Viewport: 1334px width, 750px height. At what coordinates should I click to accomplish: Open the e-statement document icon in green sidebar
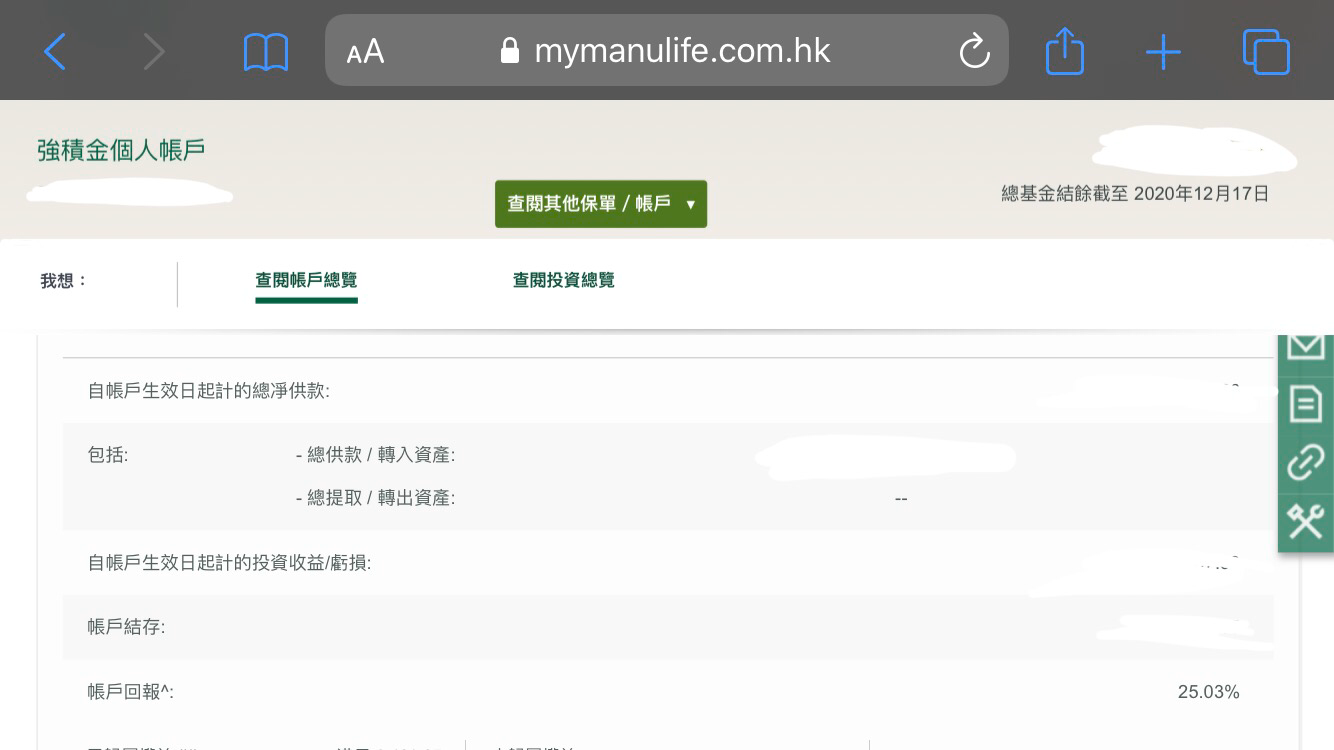[1305, 404]
